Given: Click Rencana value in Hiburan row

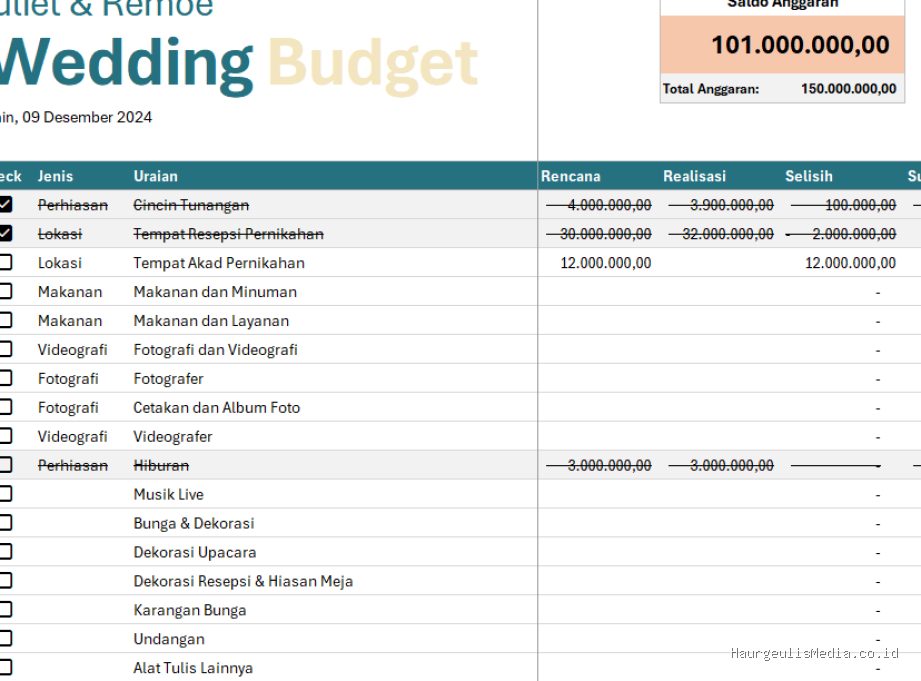Looking at the screenshot, I should tap(609, 465).
